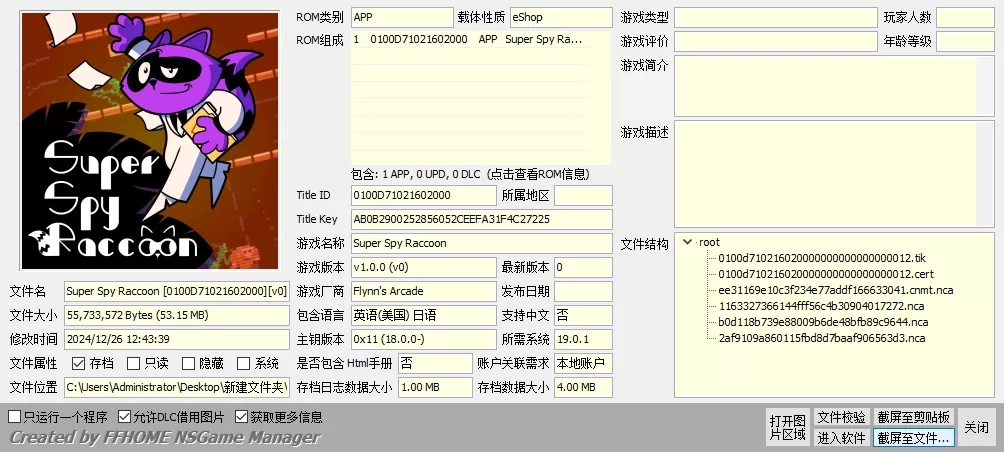Click 截屏至文件... button
The height and width of the screenshot is (452, 1004).
tap(914, 437)
